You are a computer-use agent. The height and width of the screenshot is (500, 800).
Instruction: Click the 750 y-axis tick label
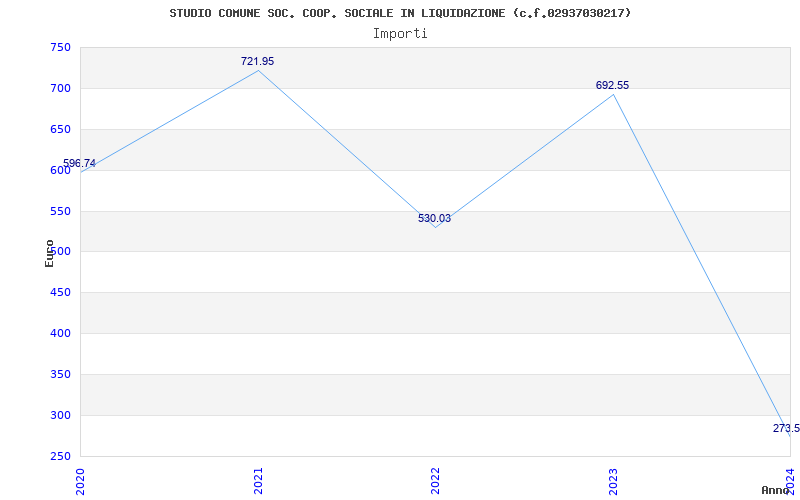coord(60,48)
